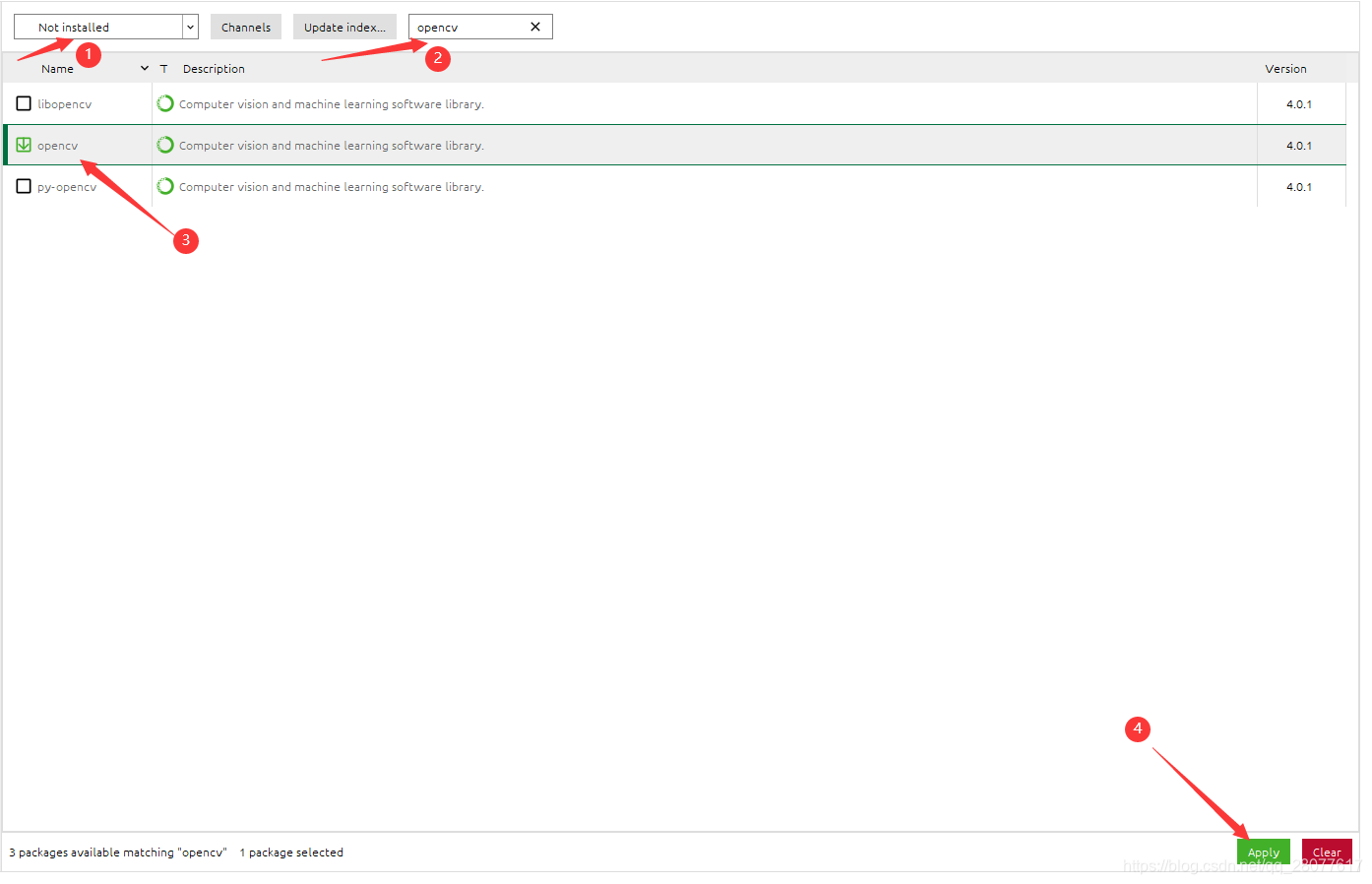Click the Version column header
Screen dimensions: 1372x884
[x=1285, y=69]
